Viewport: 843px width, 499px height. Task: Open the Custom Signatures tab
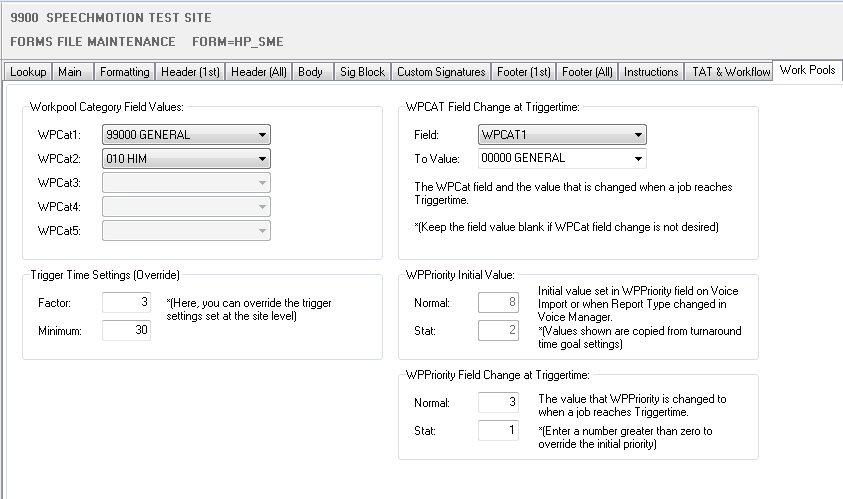tap(441, 72)
